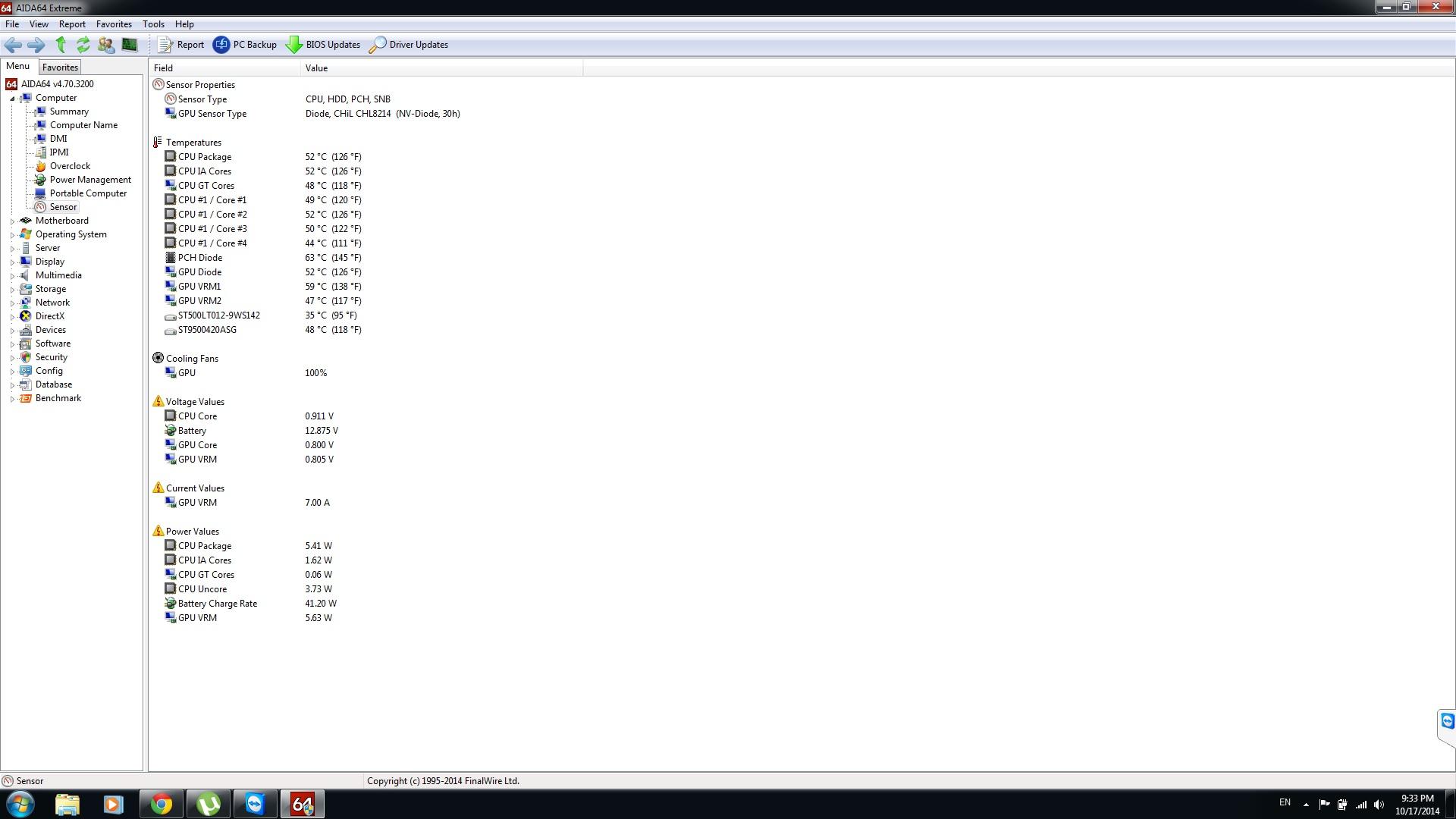The height and width of the screenshot is (819, 1456).
Task: Select the DirectX tree item
Action: click(49, 316)
